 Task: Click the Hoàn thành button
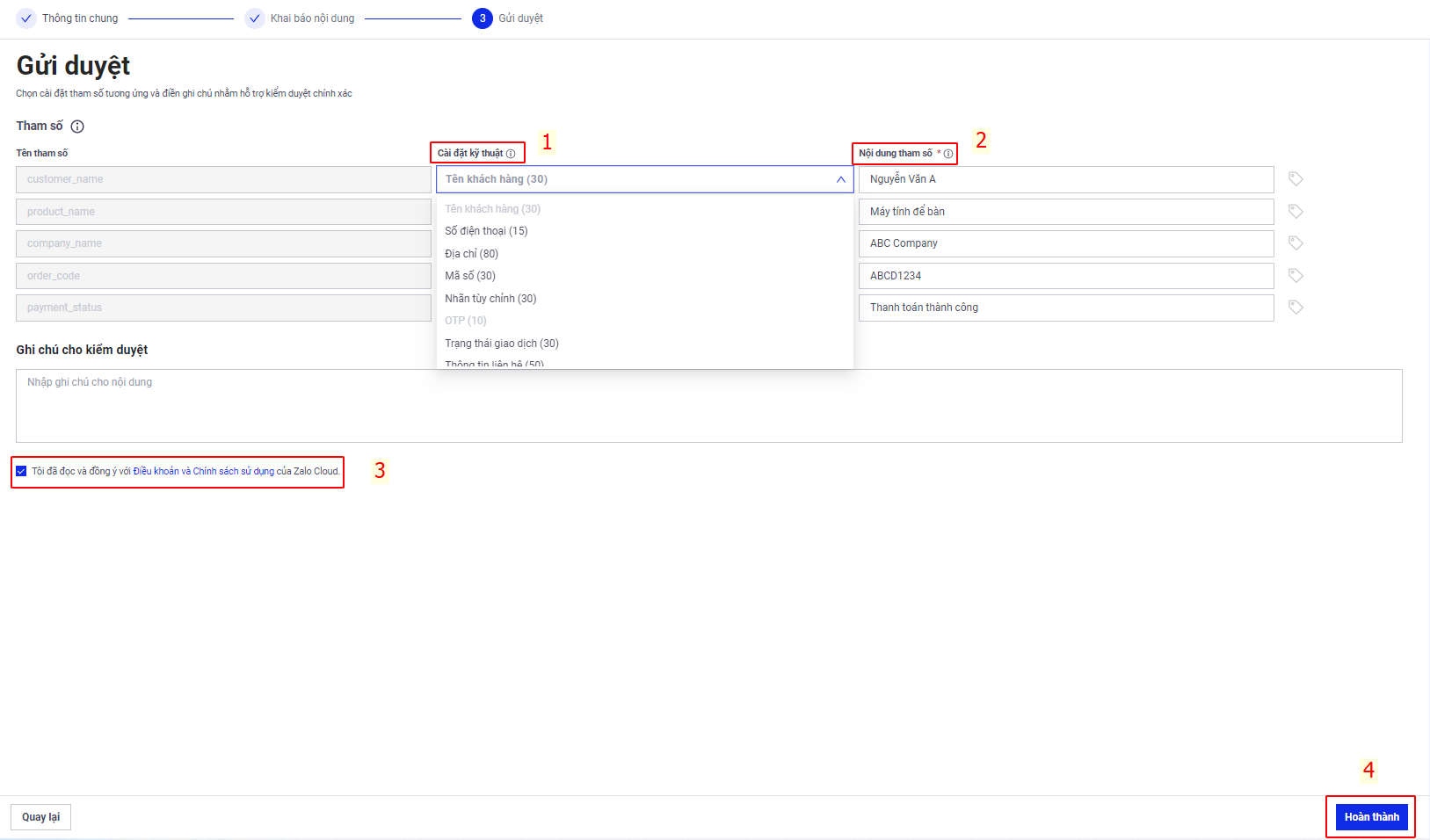[1372, 817]
